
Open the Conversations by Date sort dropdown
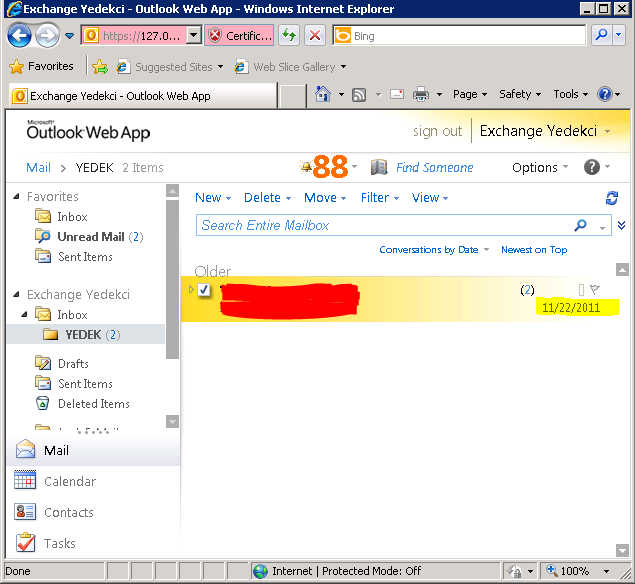pyautogui.click(x=434, y=249)
